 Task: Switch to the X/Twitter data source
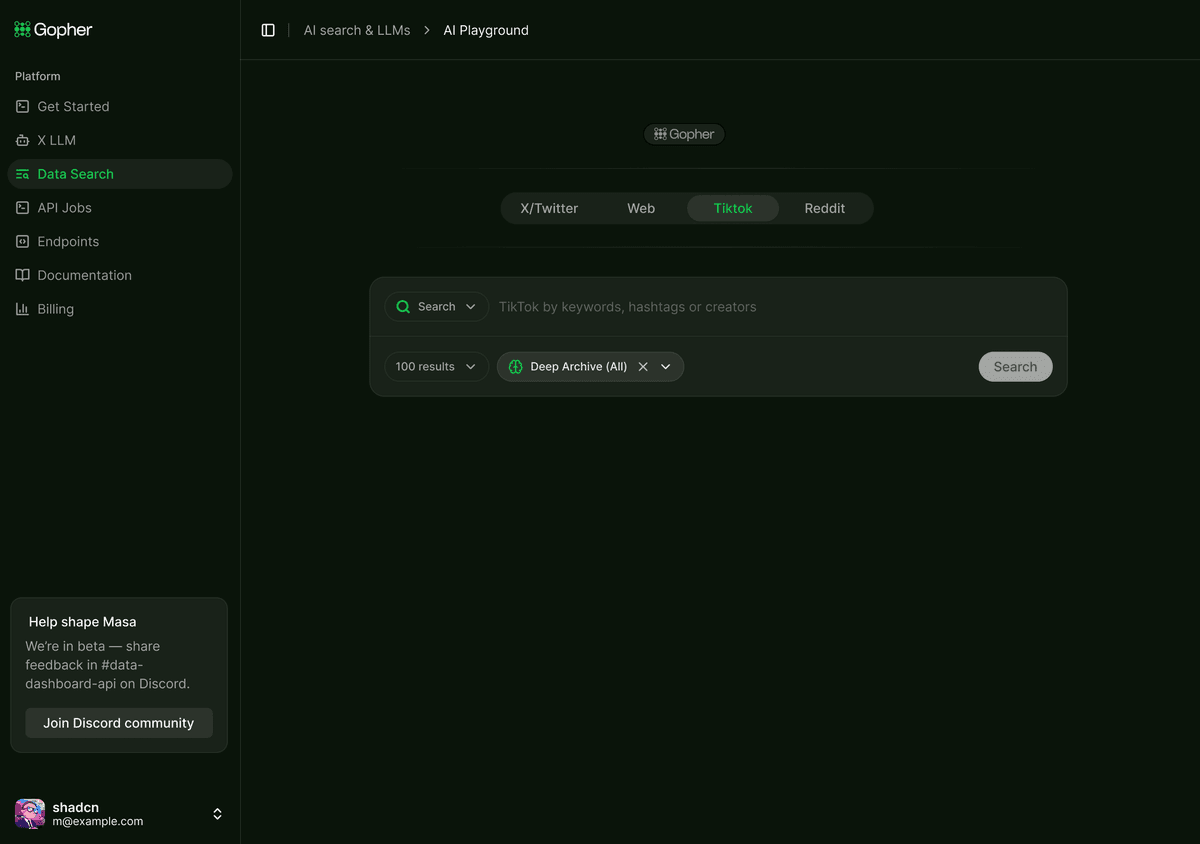(x=549, y=208)
